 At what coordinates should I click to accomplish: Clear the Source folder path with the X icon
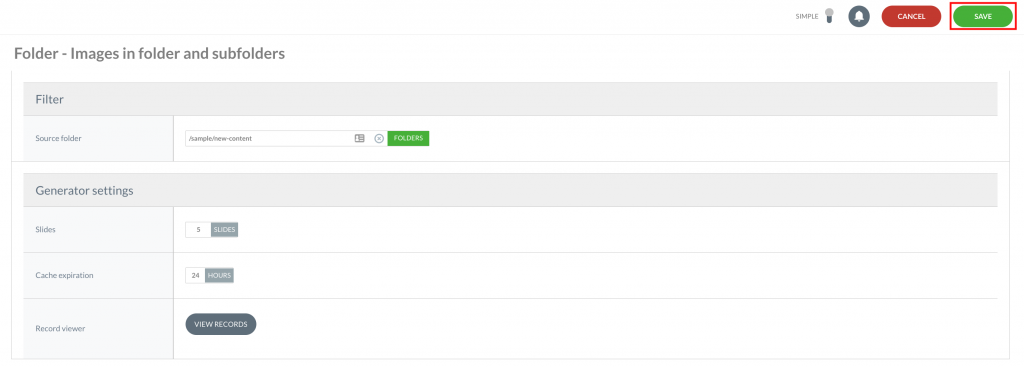tap(379, 138)
